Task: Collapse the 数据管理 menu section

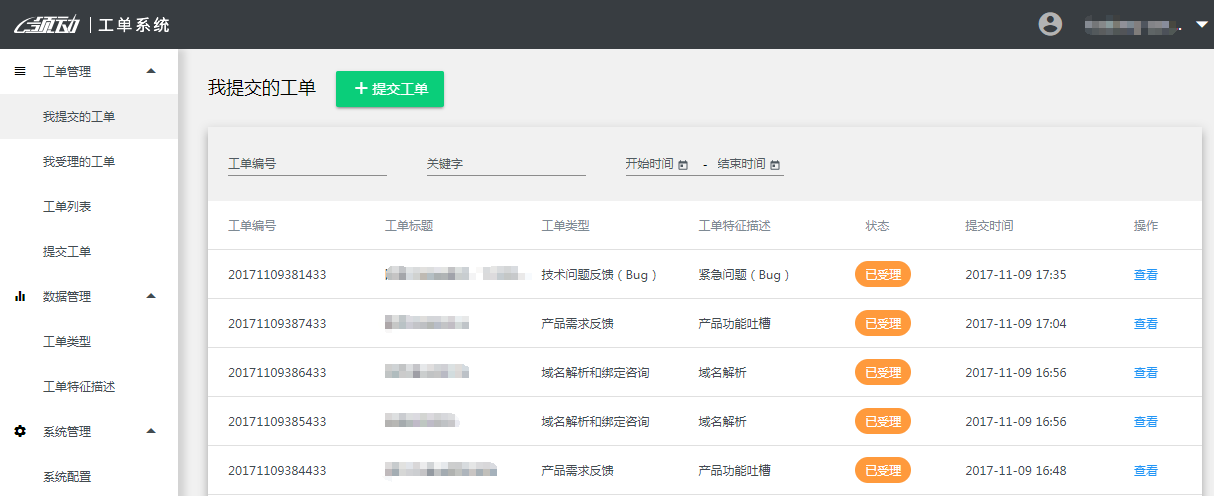Action: point(151,296)
